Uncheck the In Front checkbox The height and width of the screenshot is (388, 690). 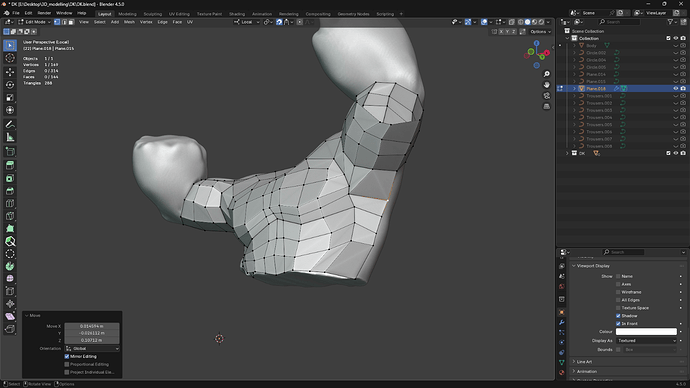pyautogui.click(x=618, y=324)
